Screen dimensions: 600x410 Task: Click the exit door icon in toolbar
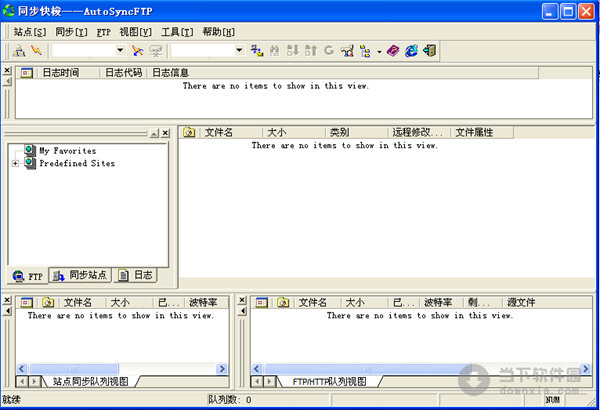click(x=429, y=50)
